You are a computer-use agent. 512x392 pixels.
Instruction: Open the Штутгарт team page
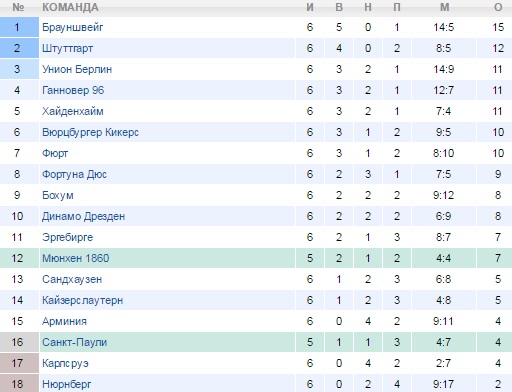click(67, 48)
